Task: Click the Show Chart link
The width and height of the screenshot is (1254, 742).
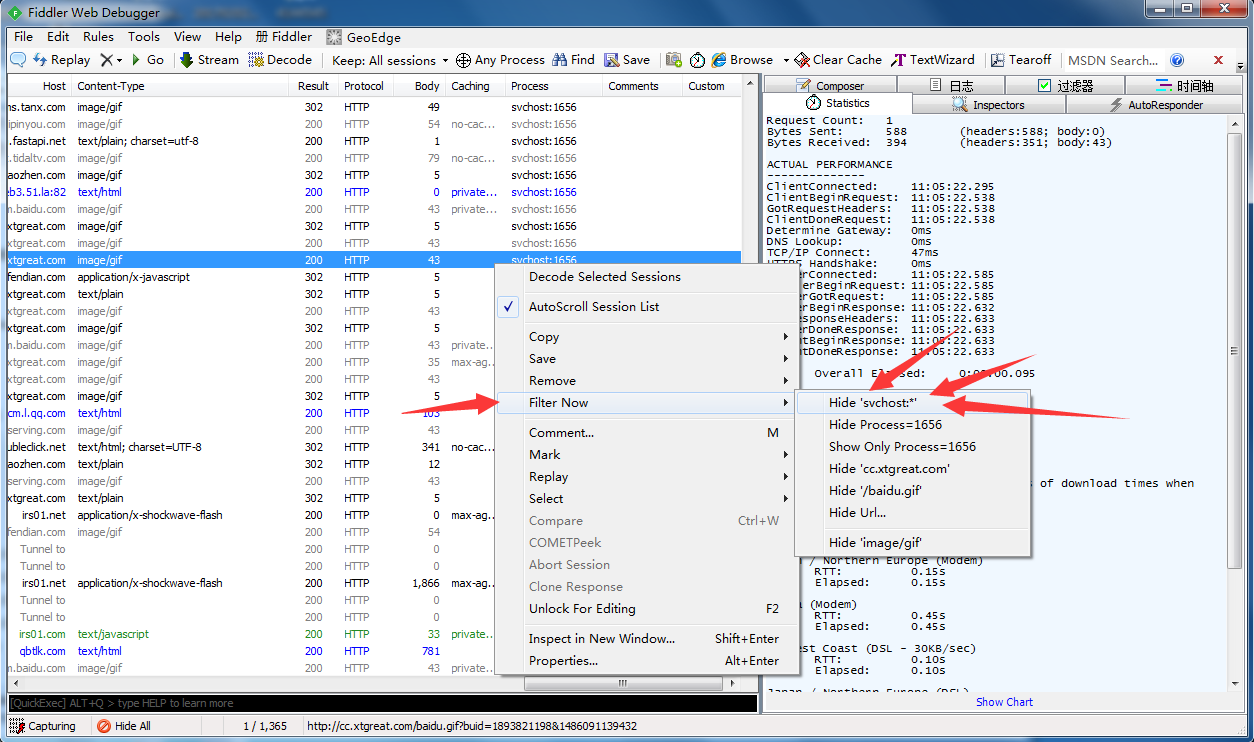Action: [x=1004, y=702]
